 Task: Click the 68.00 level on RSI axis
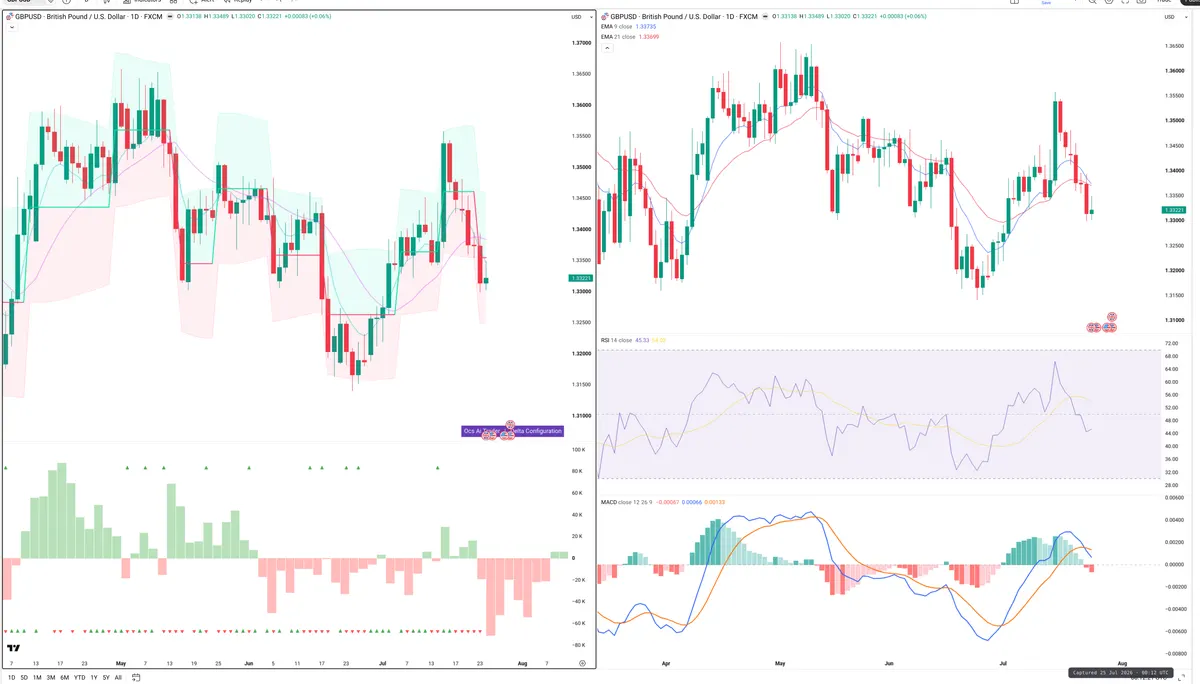click(x=1173, y=355)
